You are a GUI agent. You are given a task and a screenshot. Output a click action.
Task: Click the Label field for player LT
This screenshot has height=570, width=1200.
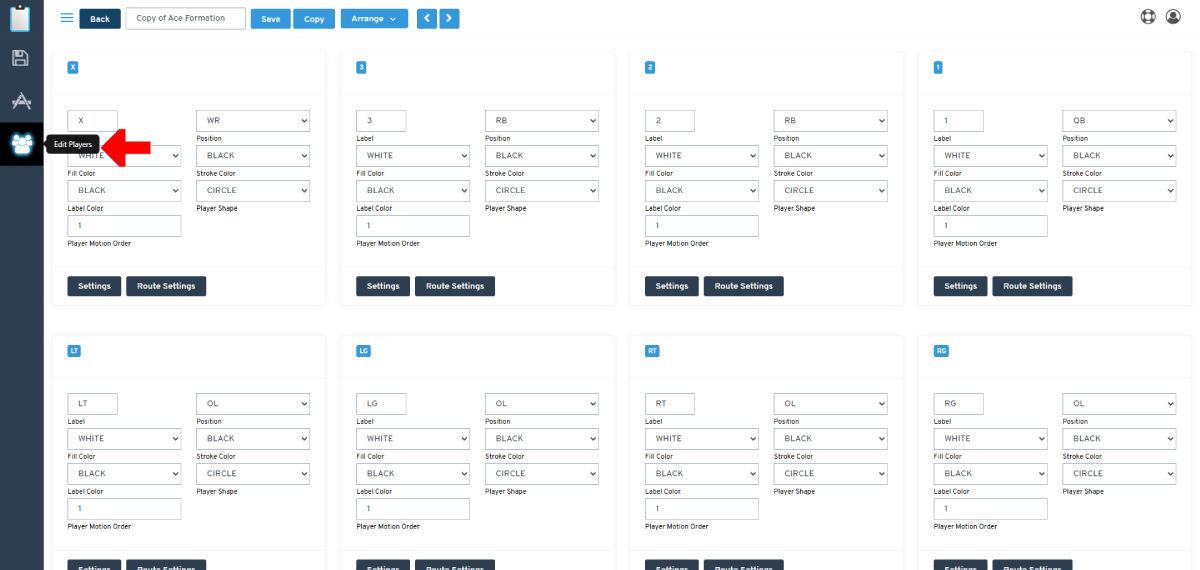pos(92,404)
